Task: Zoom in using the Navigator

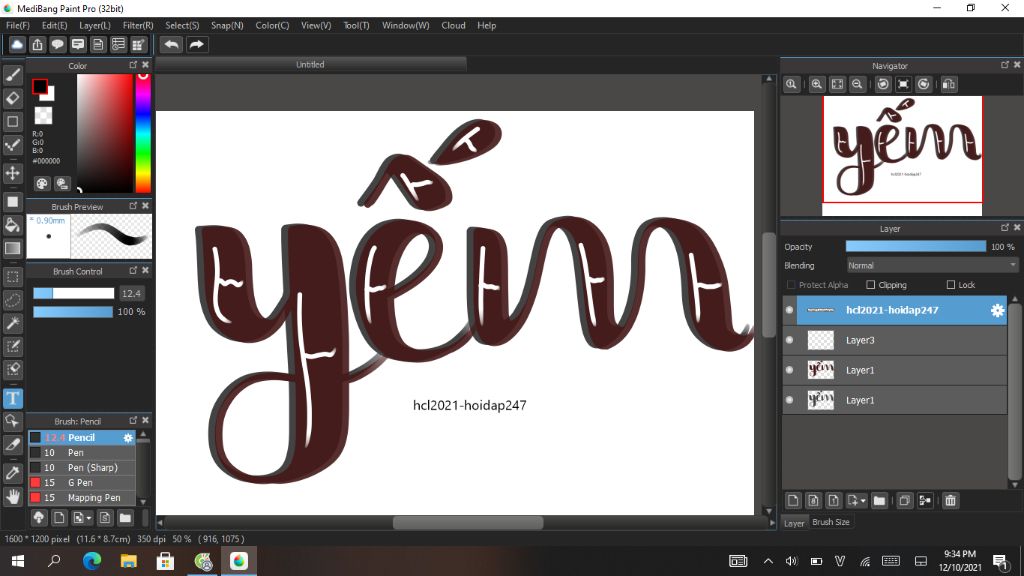Action: [x=816, y=84]
